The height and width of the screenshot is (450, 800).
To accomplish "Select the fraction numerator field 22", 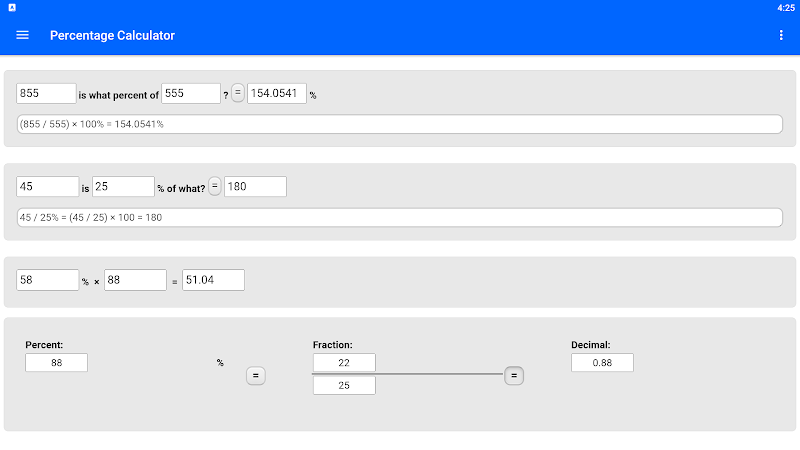I will [x=344, y=363].
